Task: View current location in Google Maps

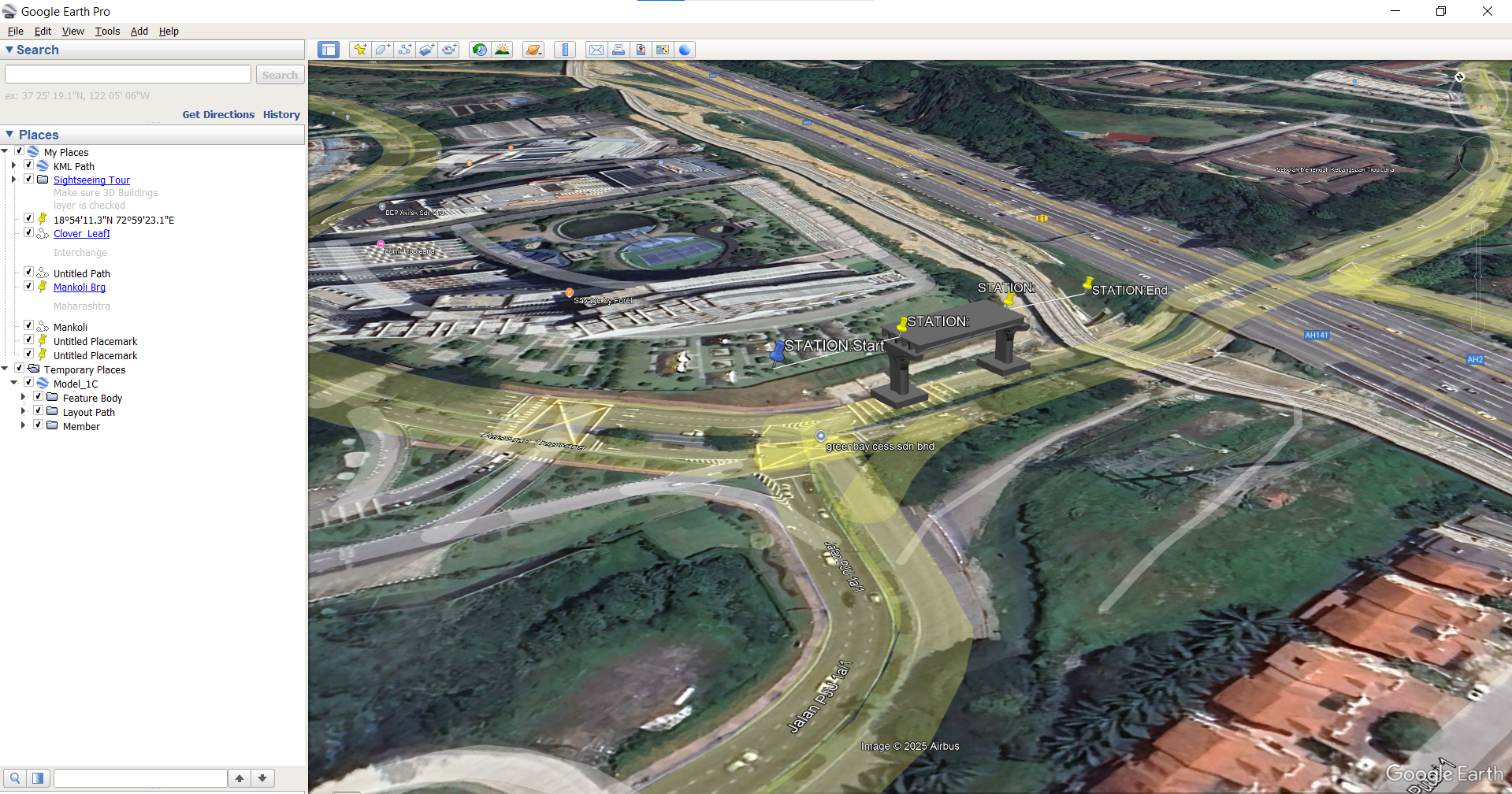Action: (663, 50)
